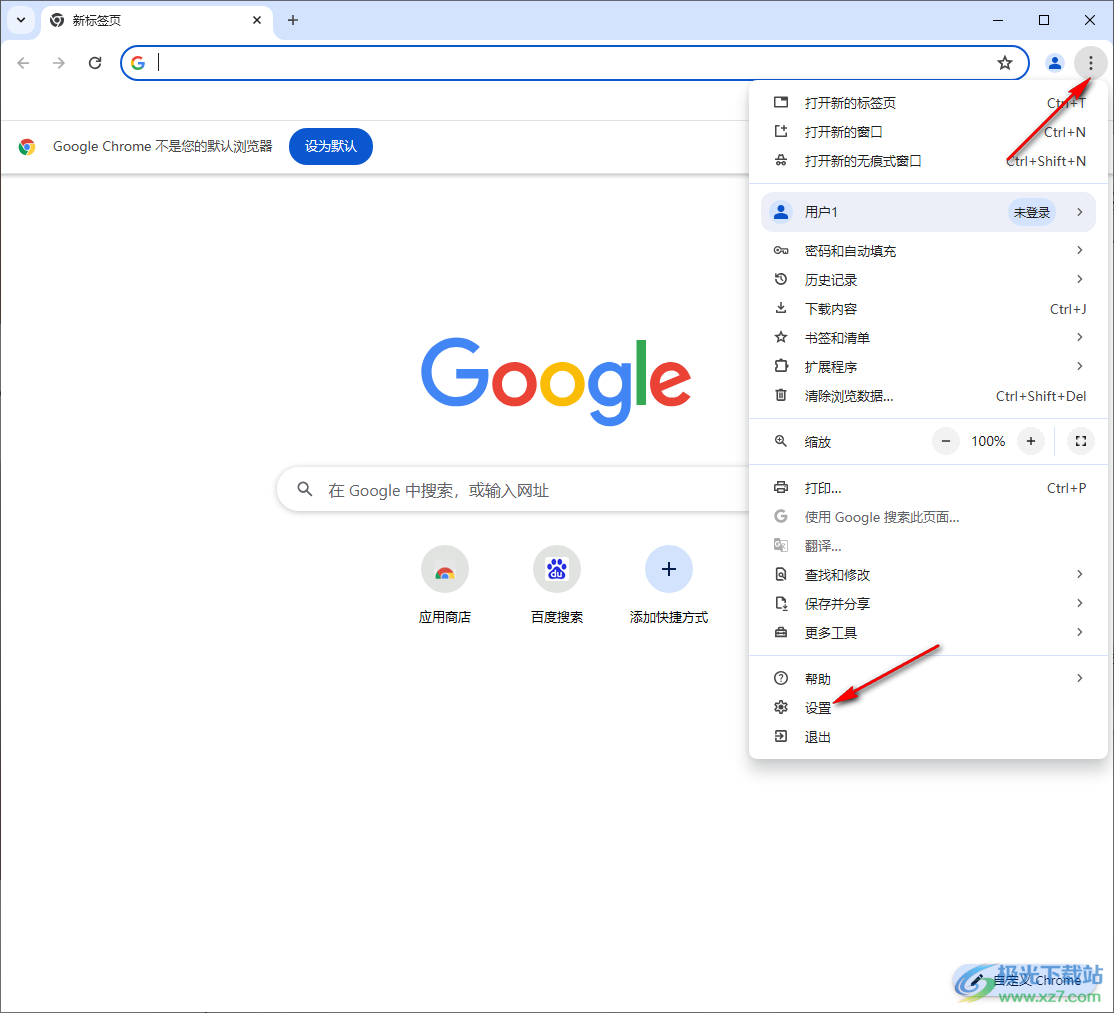Image resolution: width=1114 pixels, height=1013 pixels.
Task: Click 设为默认 button
Action: (330, 146)
